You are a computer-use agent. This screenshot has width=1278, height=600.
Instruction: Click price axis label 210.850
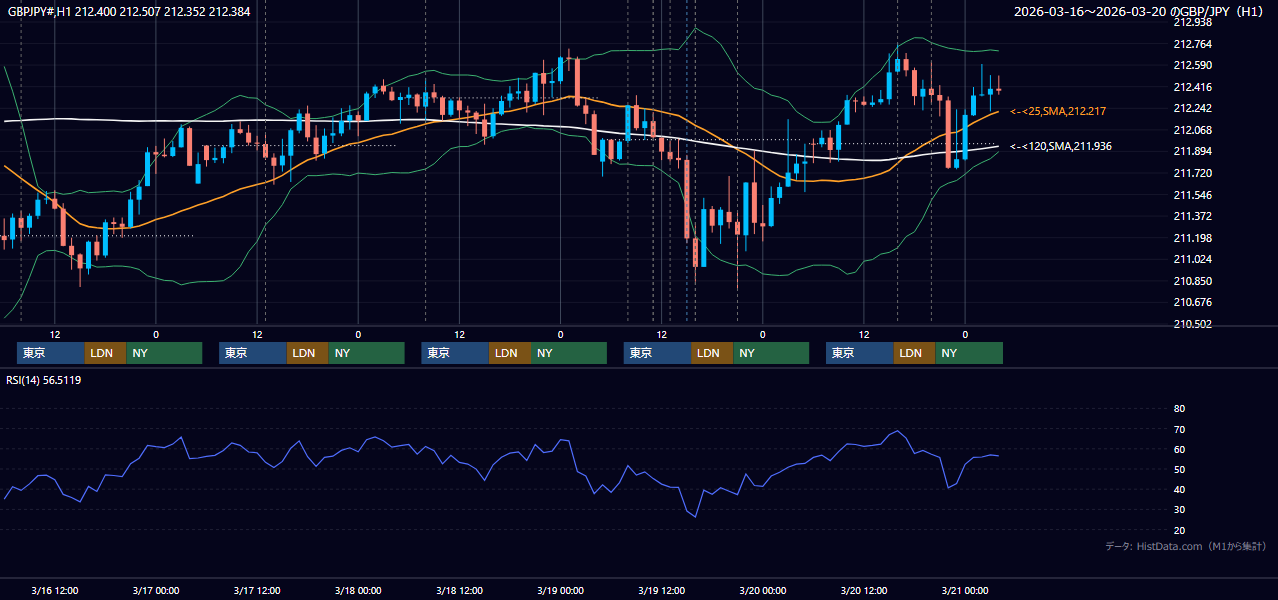point(1192,281)
